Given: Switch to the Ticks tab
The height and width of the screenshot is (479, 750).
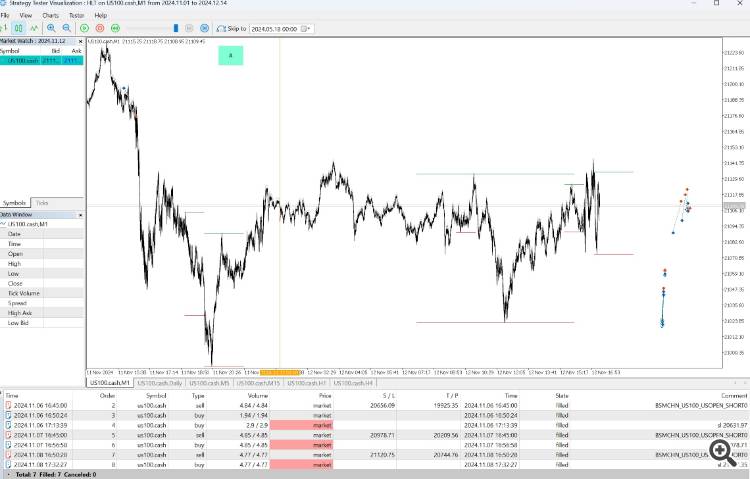Looking at the screenshot, I should coord(42,203).
